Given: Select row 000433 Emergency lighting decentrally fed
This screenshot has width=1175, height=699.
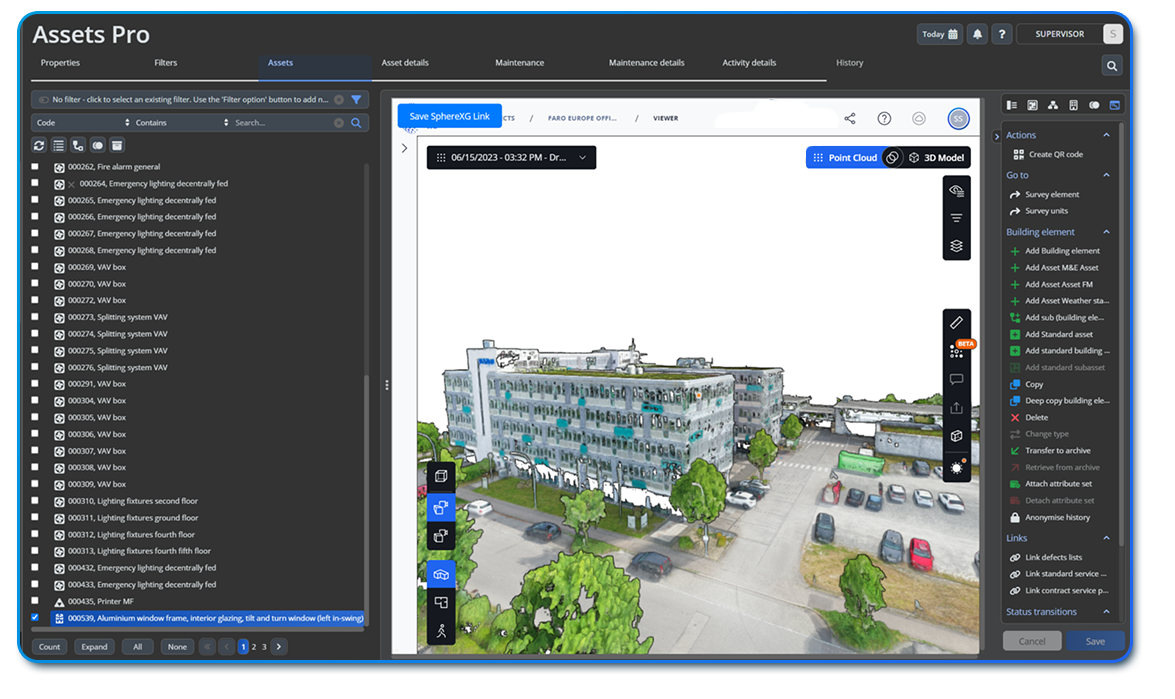Looking at the screenshot, I should tap(142, 584).
